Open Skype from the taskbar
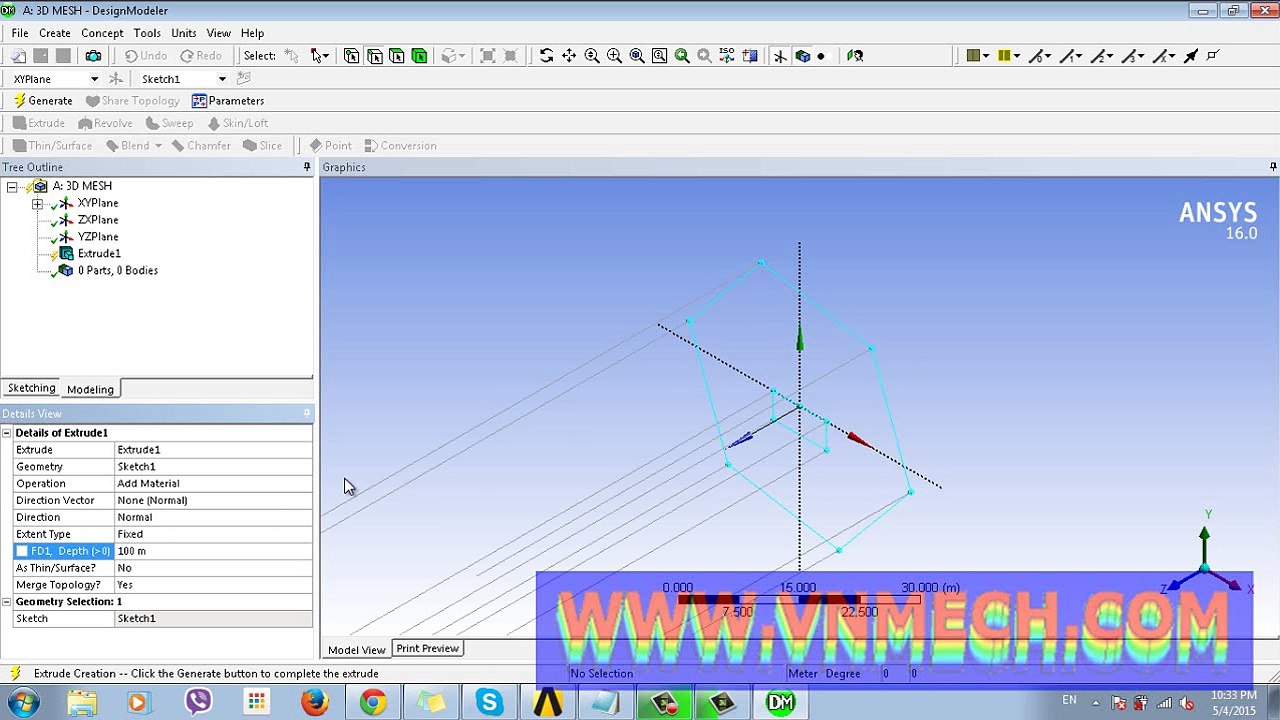 pos(489,703)
